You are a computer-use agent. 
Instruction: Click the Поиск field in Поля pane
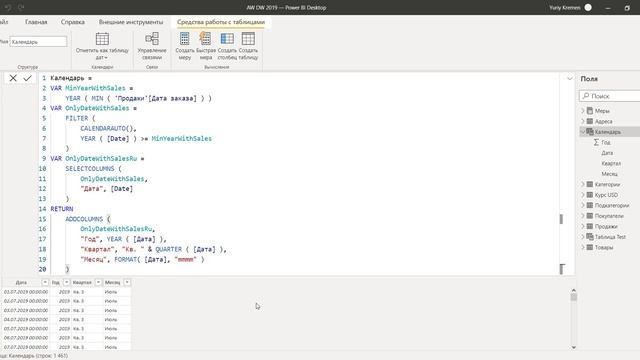[610, 96]
